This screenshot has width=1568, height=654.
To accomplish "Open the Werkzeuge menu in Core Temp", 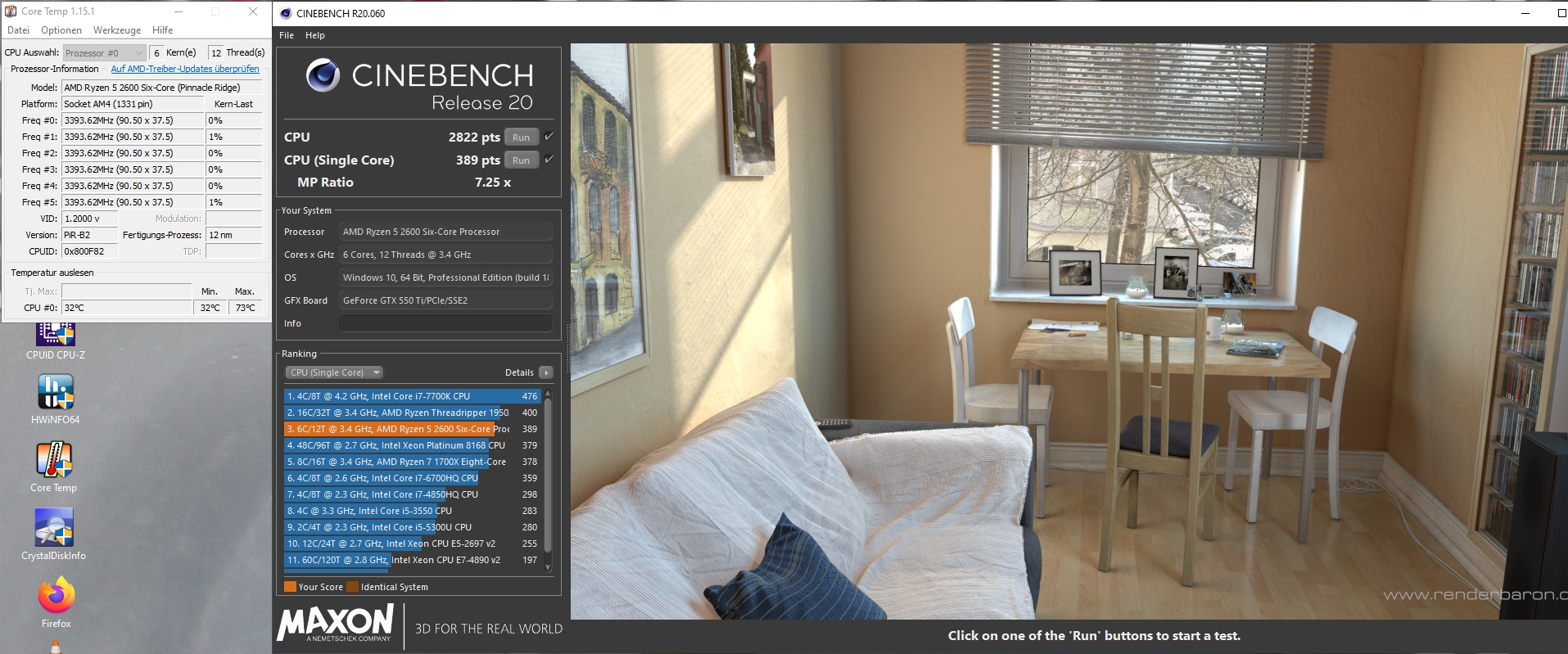I will coord(117,30).
